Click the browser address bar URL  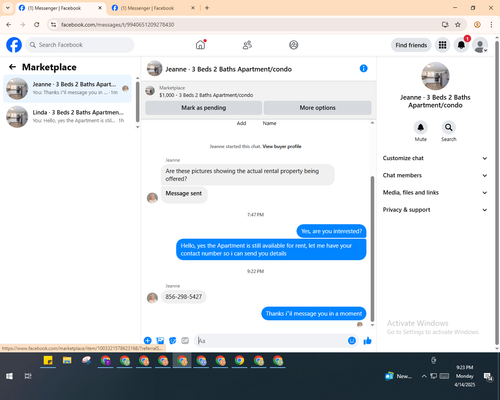point(117,24)
